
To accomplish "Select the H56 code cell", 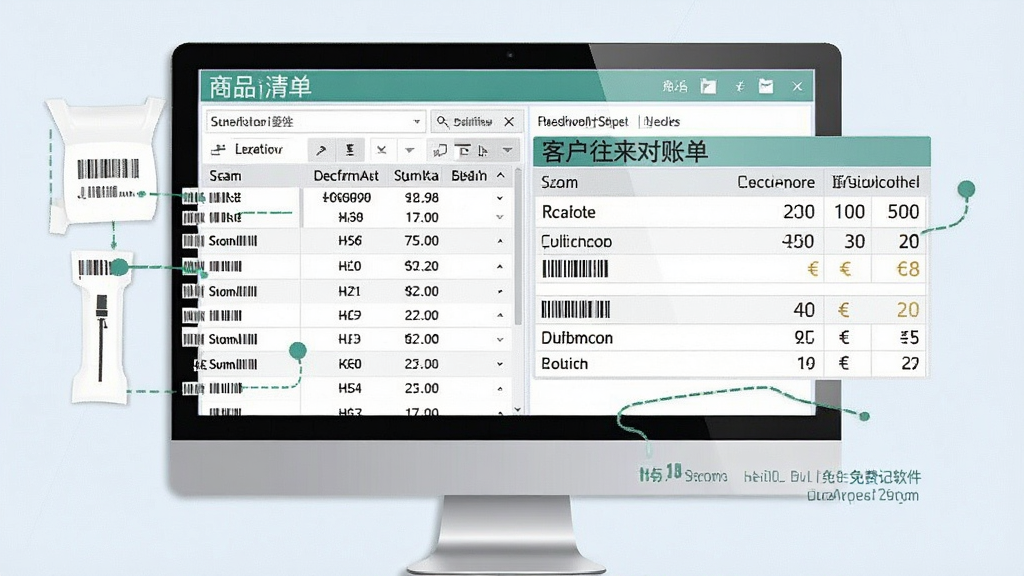I will [350, 241].
